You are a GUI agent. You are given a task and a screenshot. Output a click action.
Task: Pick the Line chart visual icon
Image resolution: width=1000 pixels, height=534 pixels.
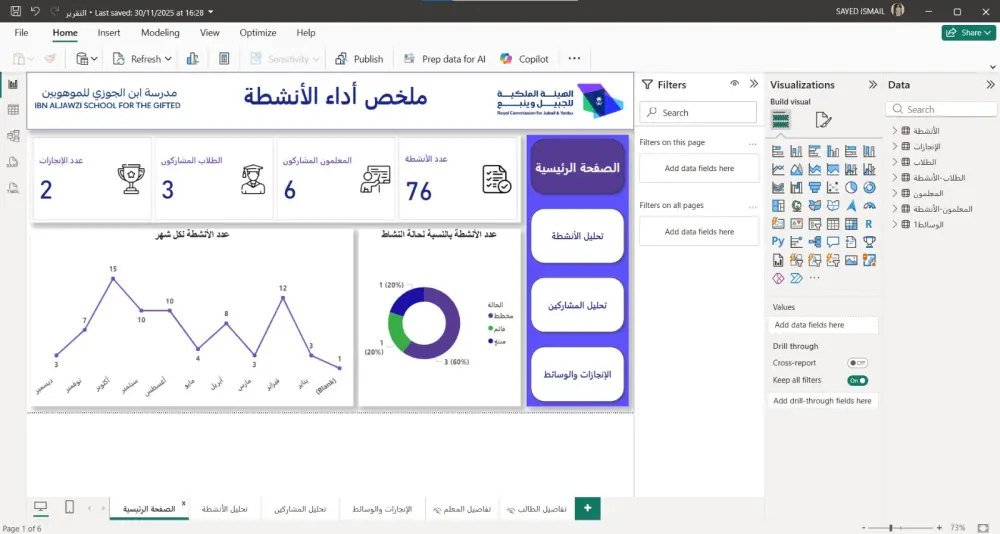point(778,169)
